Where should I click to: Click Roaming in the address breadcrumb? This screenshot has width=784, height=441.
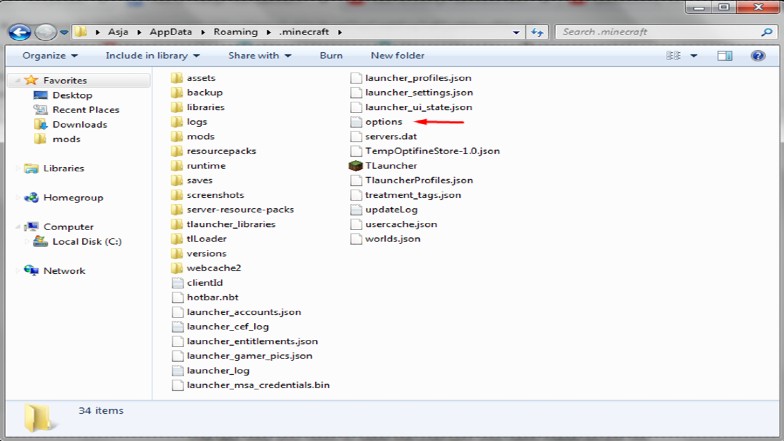pos(236,32)
